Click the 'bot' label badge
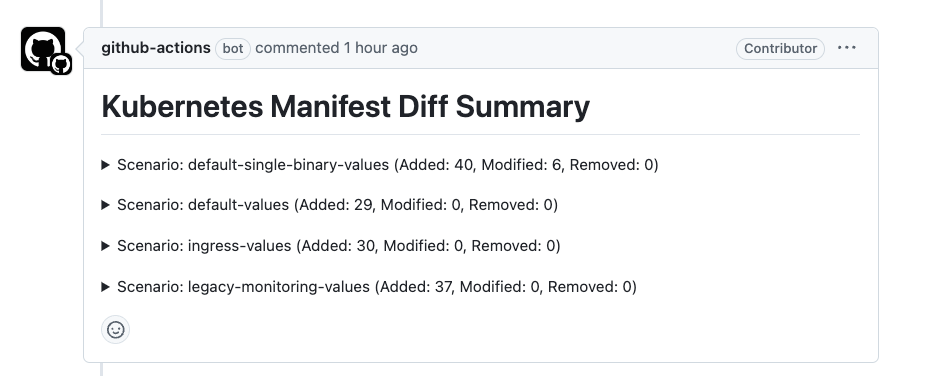Screen dimensions: 949x376 point(233,48)
